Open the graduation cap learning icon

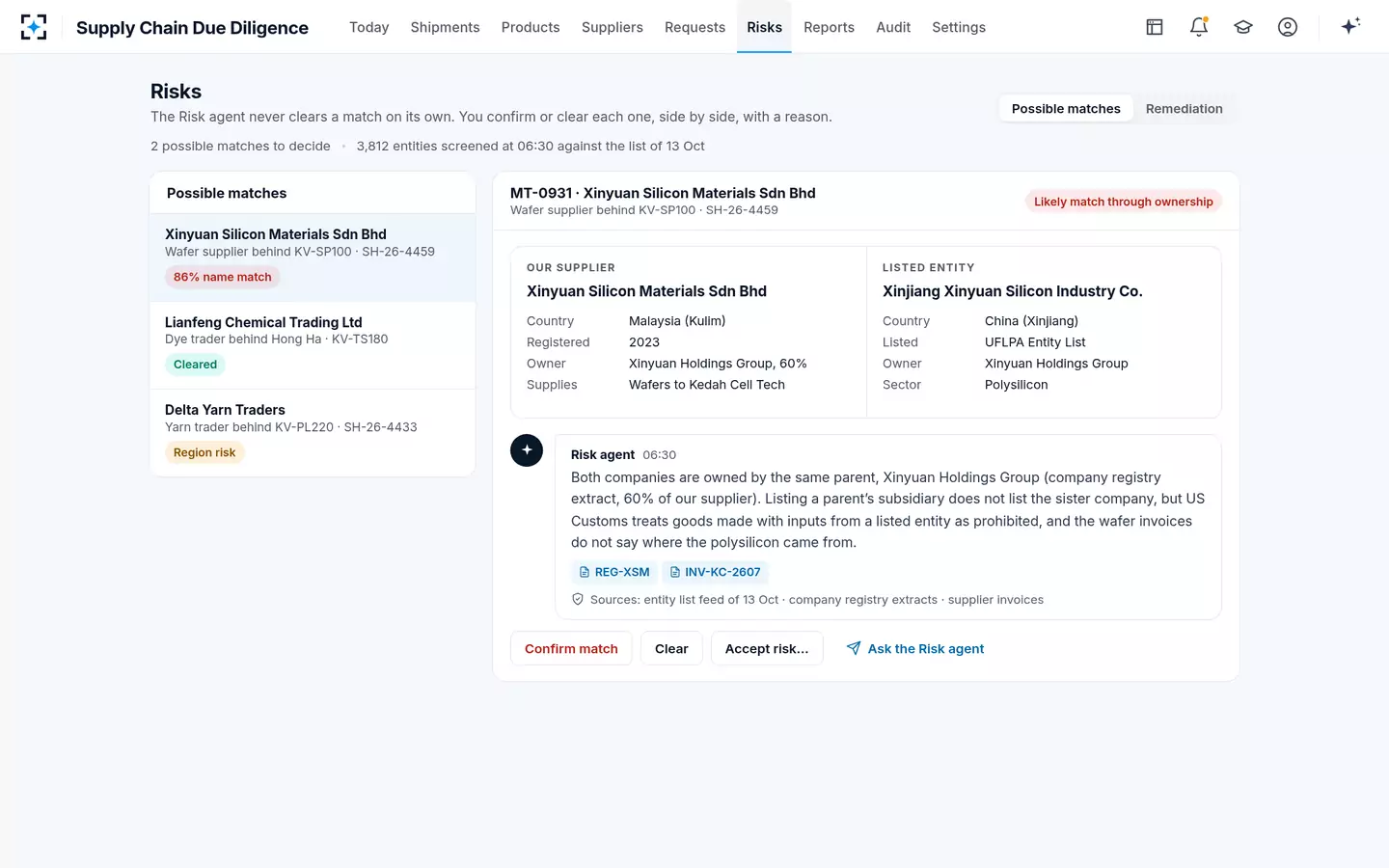pos(1243,27)
